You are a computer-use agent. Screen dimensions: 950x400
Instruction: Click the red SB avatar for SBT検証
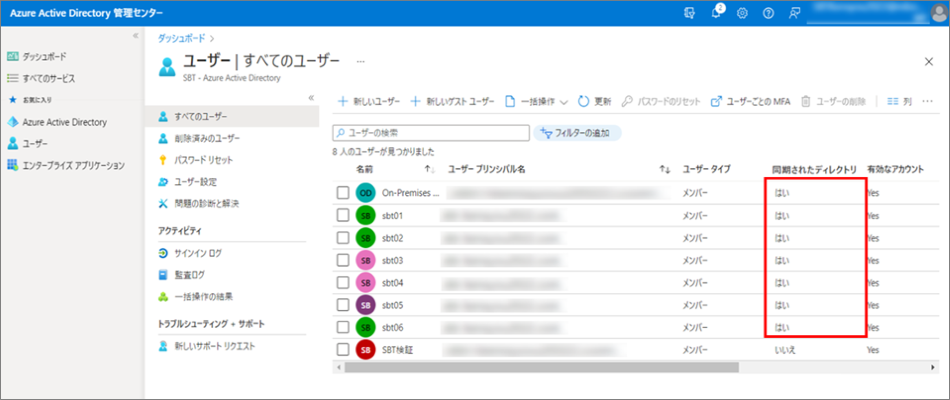click(x=365, y=350)
